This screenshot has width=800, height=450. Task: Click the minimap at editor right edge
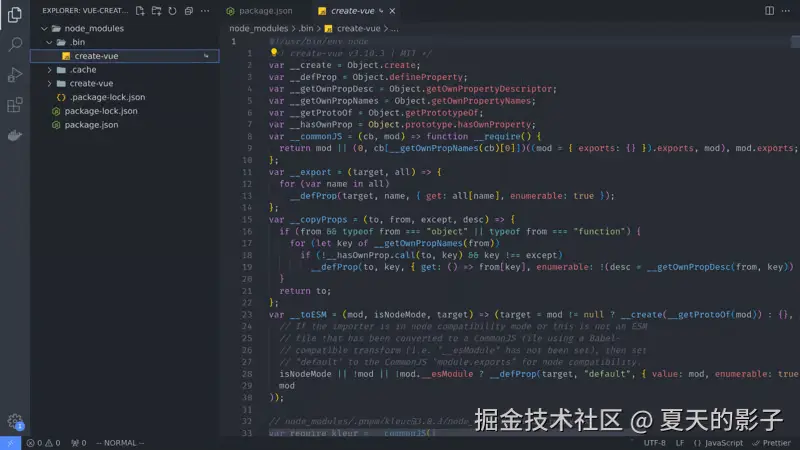[795, 41]
